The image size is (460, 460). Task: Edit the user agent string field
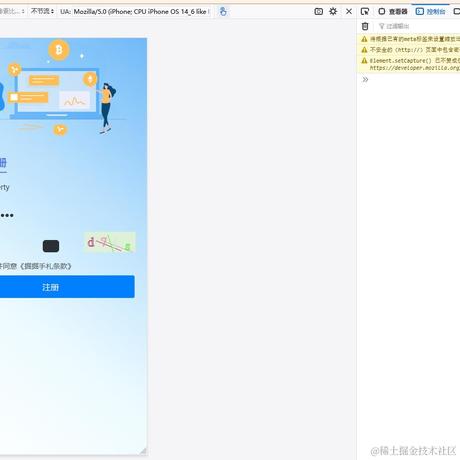click(x=141, y=12)
